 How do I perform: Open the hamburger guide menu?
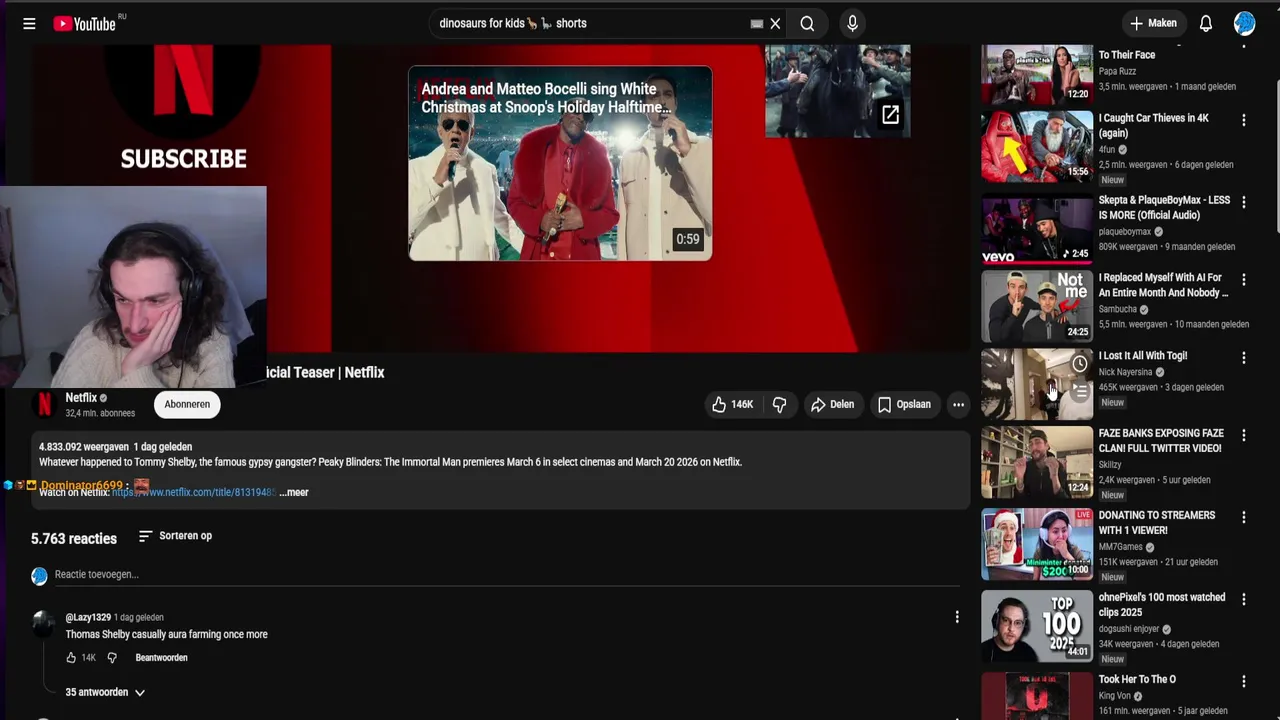click(x=29, y=23)
